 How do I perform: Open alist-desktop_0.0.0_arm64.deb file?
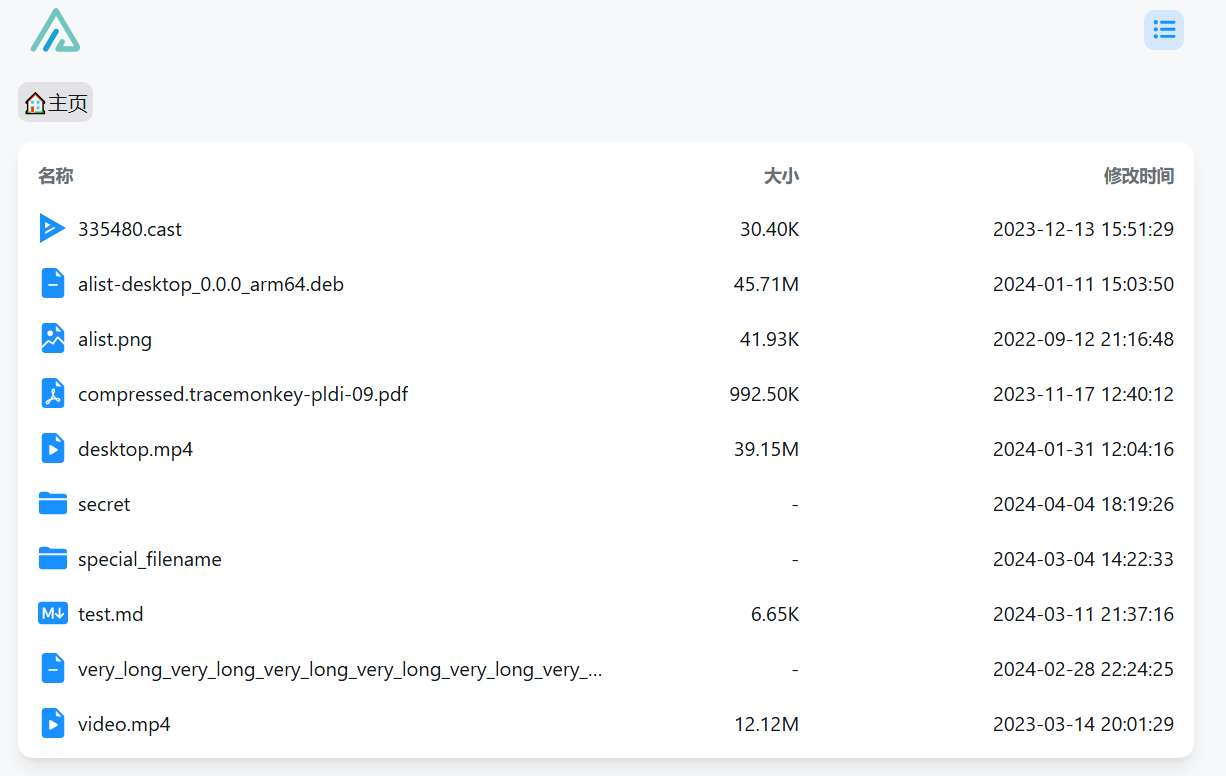pos(211,284)
